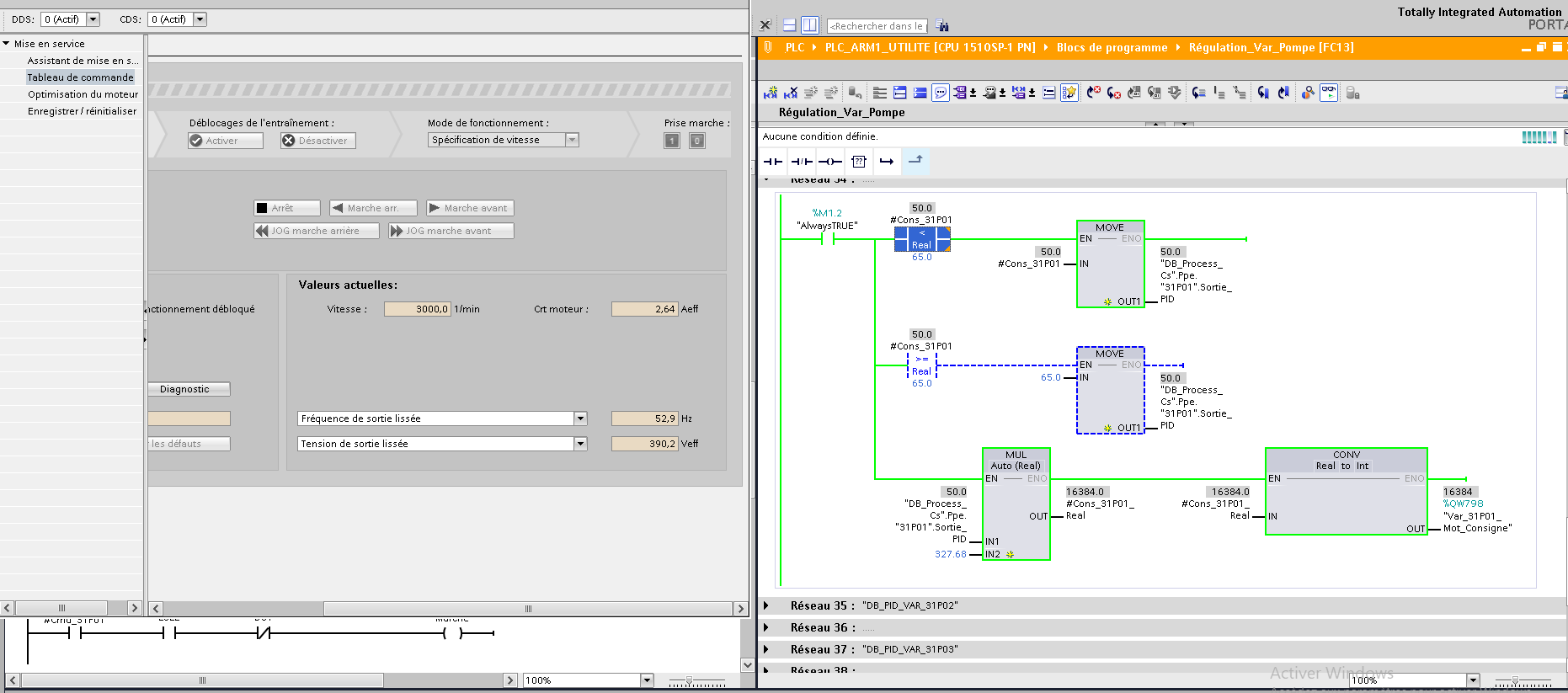
Task: Adjust the ladder editor zoom slider
Action: pos(1515,680)
